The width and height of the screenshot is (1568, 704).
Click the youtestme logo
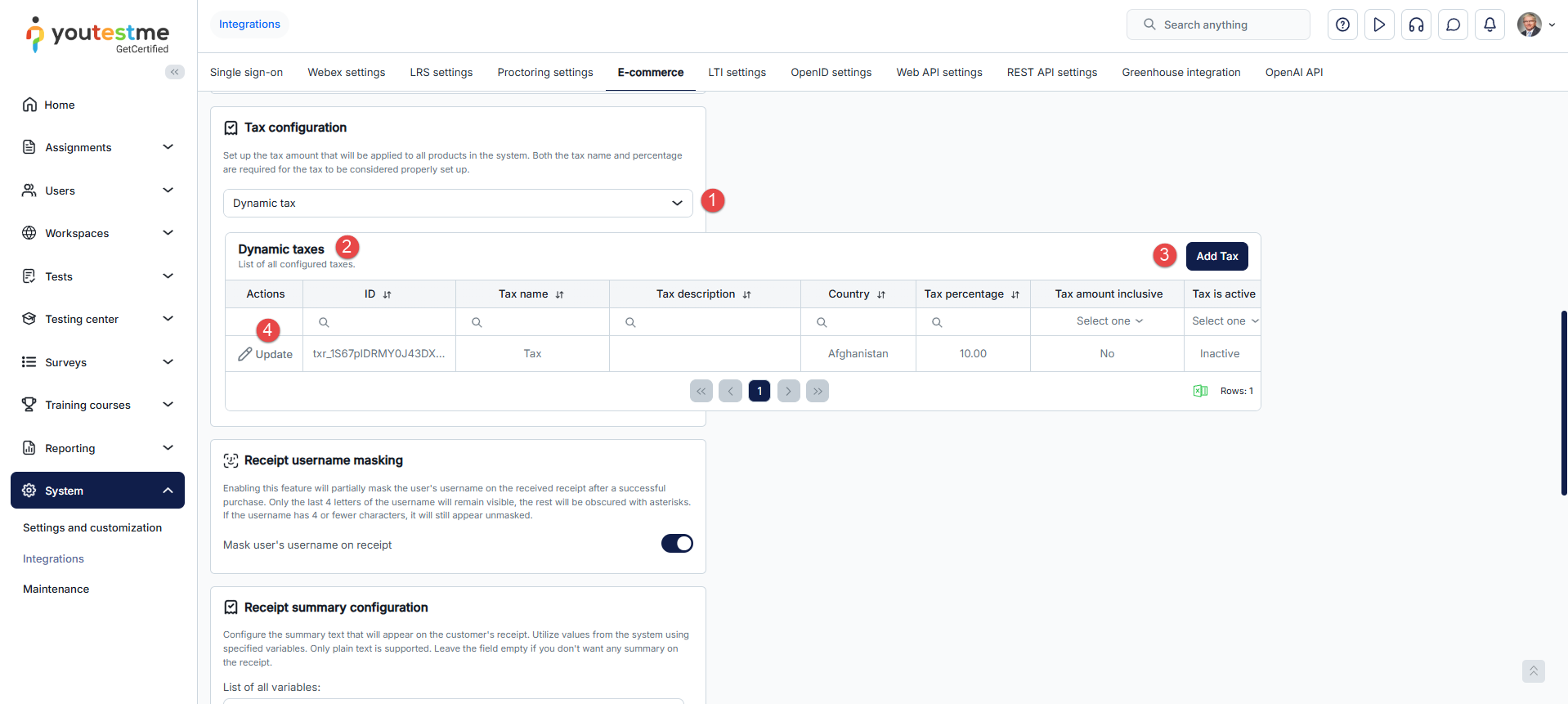click(97, 35)
